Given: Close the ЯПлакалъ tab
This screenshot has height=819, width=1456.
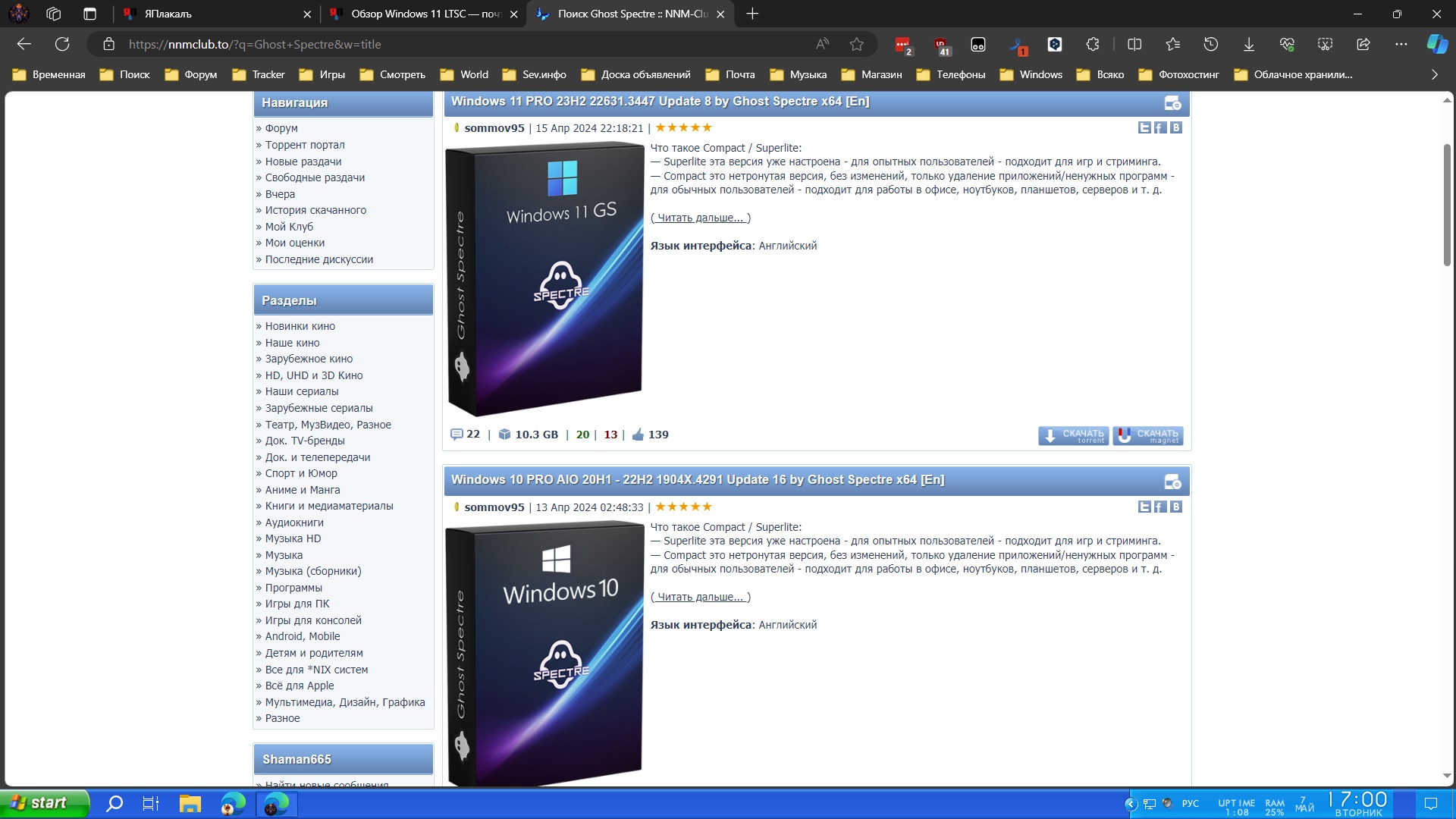Looking at the screenshot, I should pyautogui.click(x=307, y=14).
